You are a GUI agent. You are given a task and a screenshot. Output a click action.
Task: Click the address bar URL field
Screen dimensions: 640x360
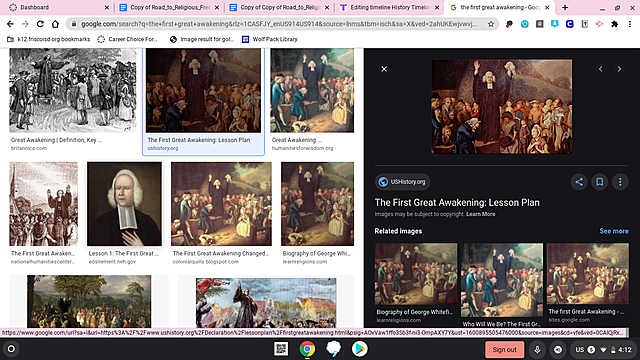click(278, 24)
